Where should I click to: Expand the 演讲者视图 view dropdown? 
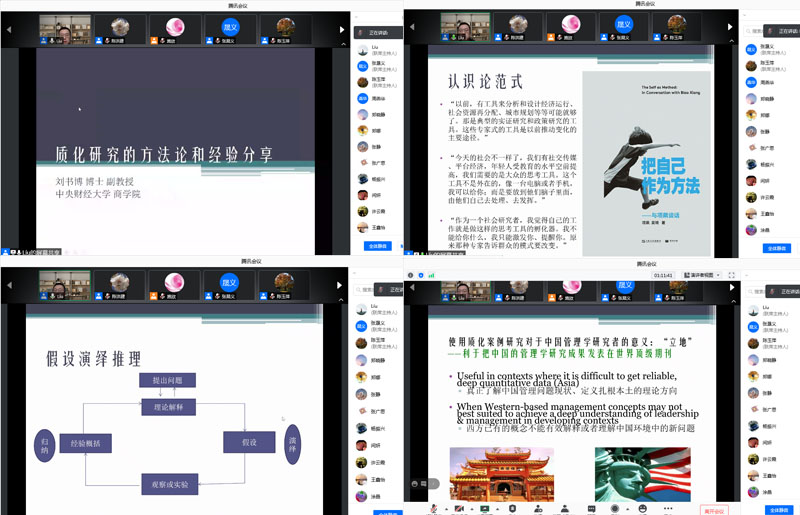tap(702, 275)
